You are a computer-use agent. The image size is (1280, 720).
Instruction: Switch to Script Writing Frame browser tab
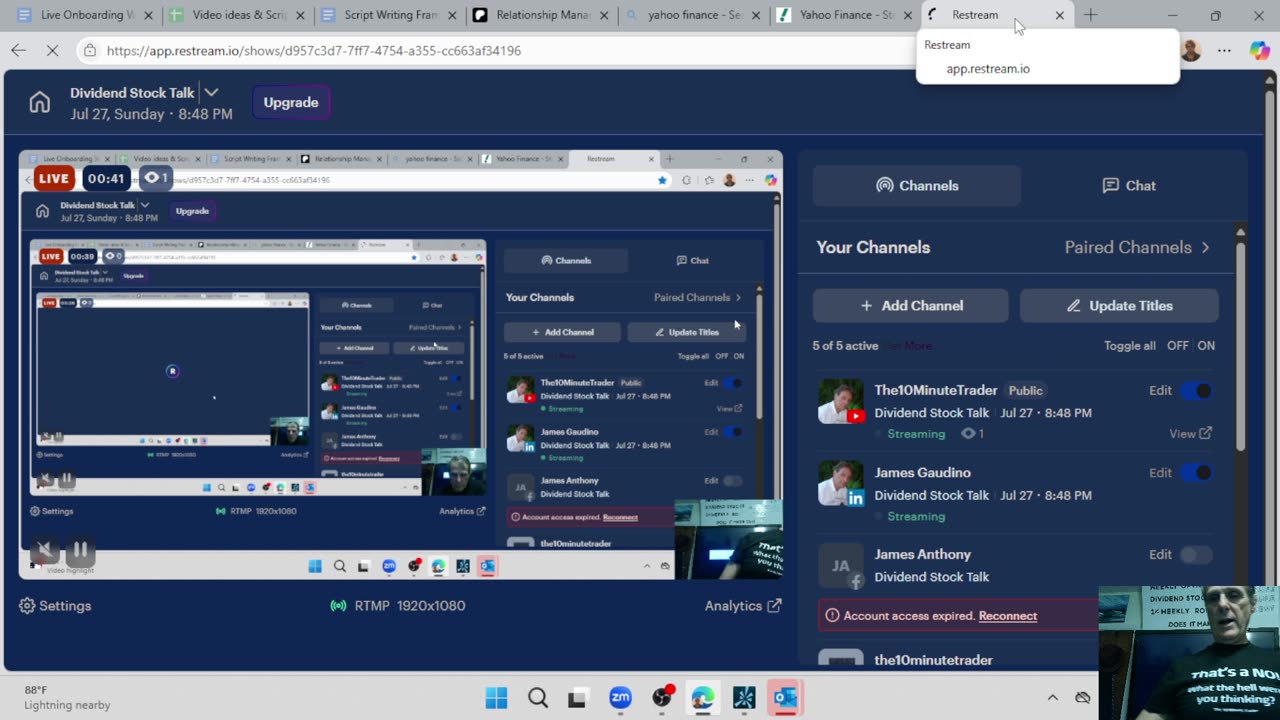click(x=389, y=15)
